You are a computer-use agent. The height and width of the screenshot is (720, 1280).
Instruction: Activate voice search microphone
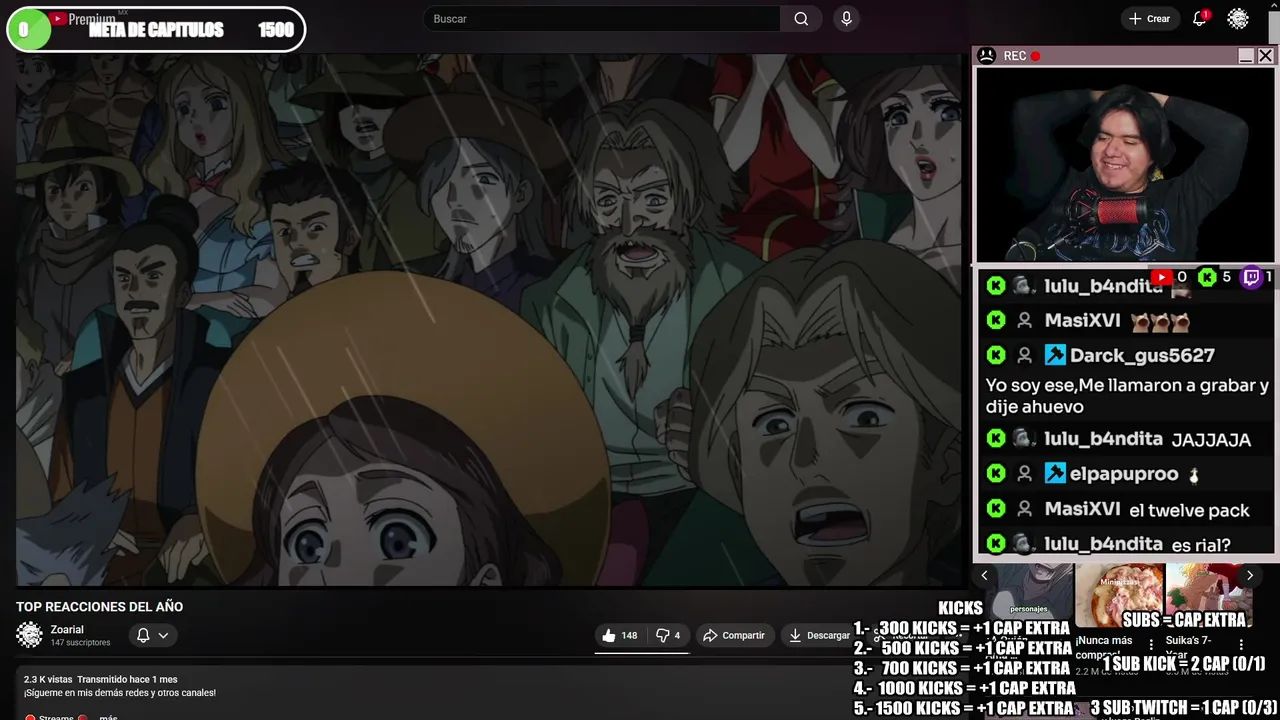pyautogui.click(x=846, y=19)
